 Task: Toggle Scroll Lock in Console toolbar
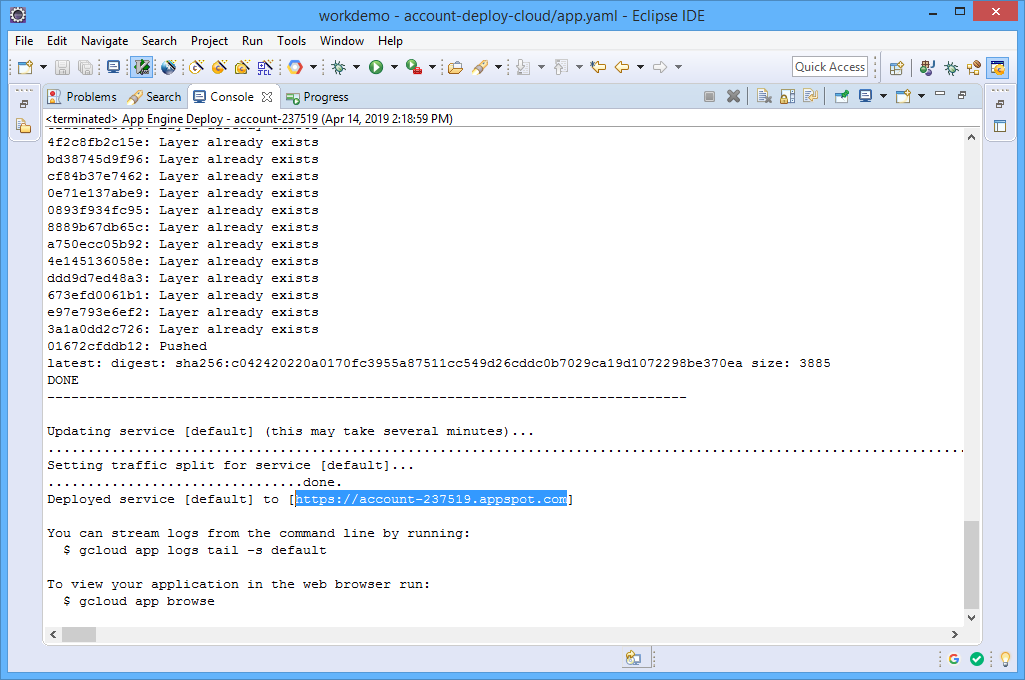point(788,97)
